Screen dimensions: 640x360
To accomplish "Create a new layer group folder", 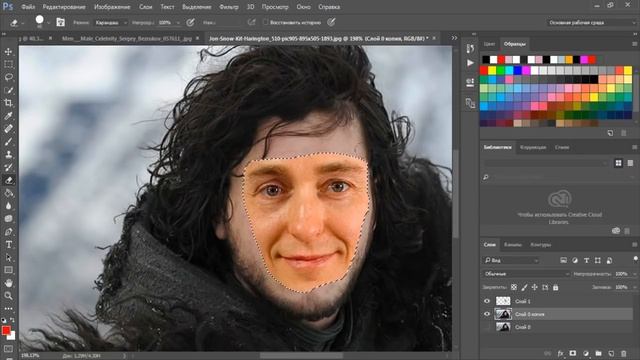I will pos(598,353).
